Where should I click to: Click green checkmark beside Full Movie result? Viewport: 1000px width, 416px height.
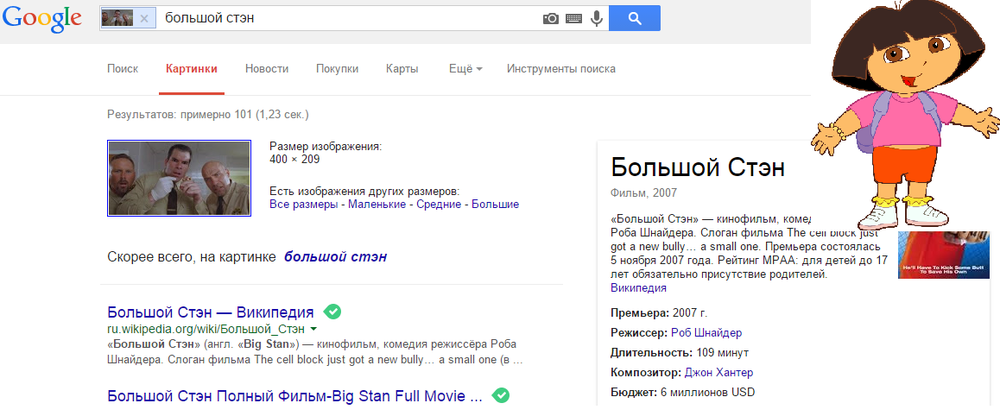pos(502,395)
